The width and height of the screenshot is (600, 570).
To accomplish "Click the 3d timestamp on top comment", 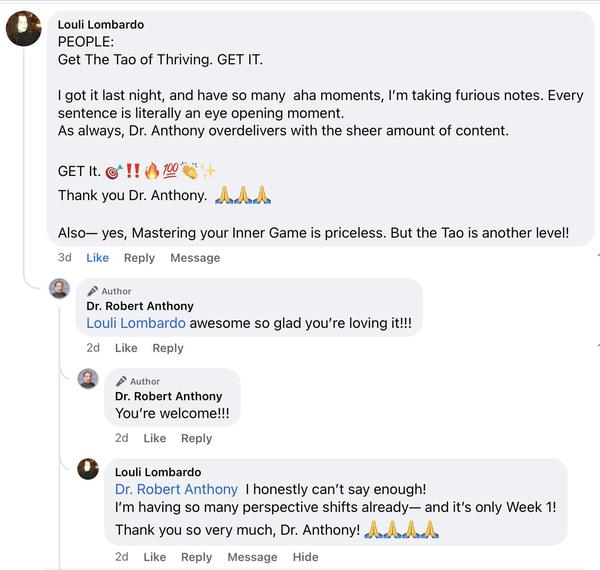I will 64,258.
